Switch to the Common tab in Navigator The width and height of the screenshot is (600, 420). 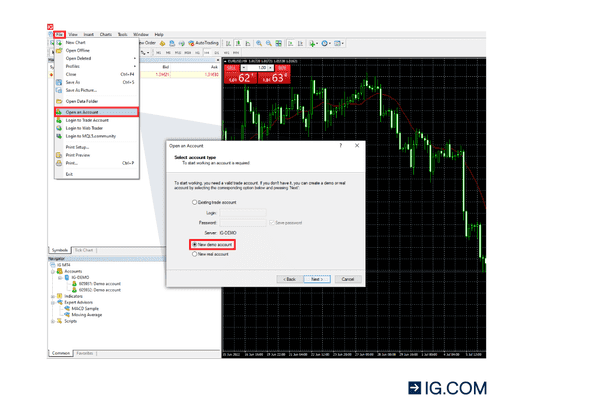61,353
